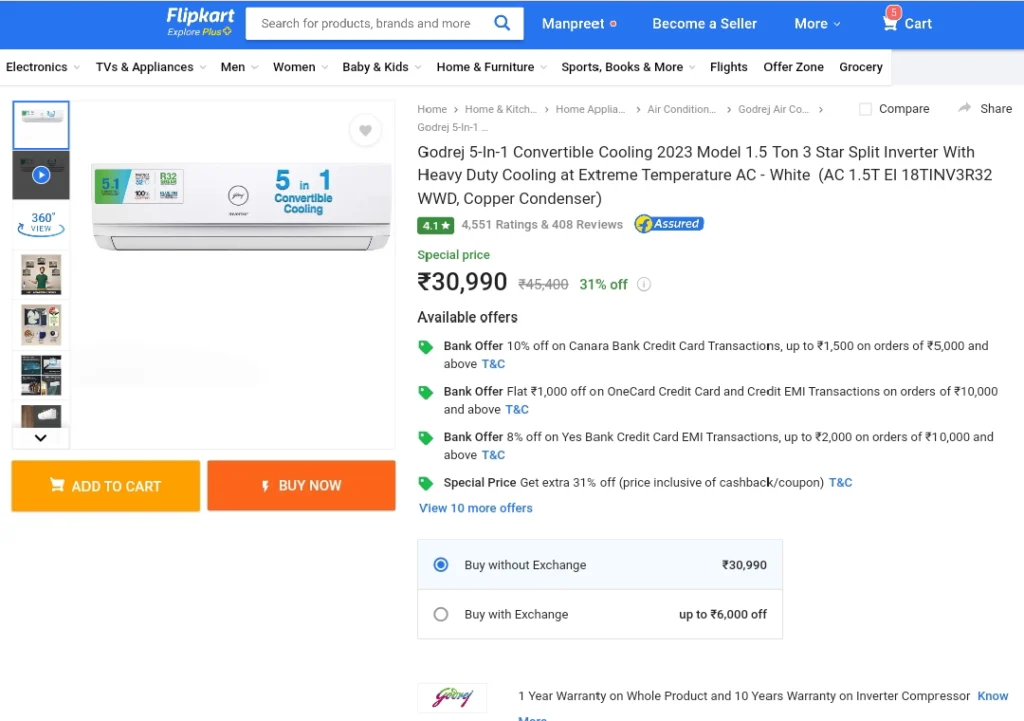Click the Air Condition... breadcrumb

[682, 109]
